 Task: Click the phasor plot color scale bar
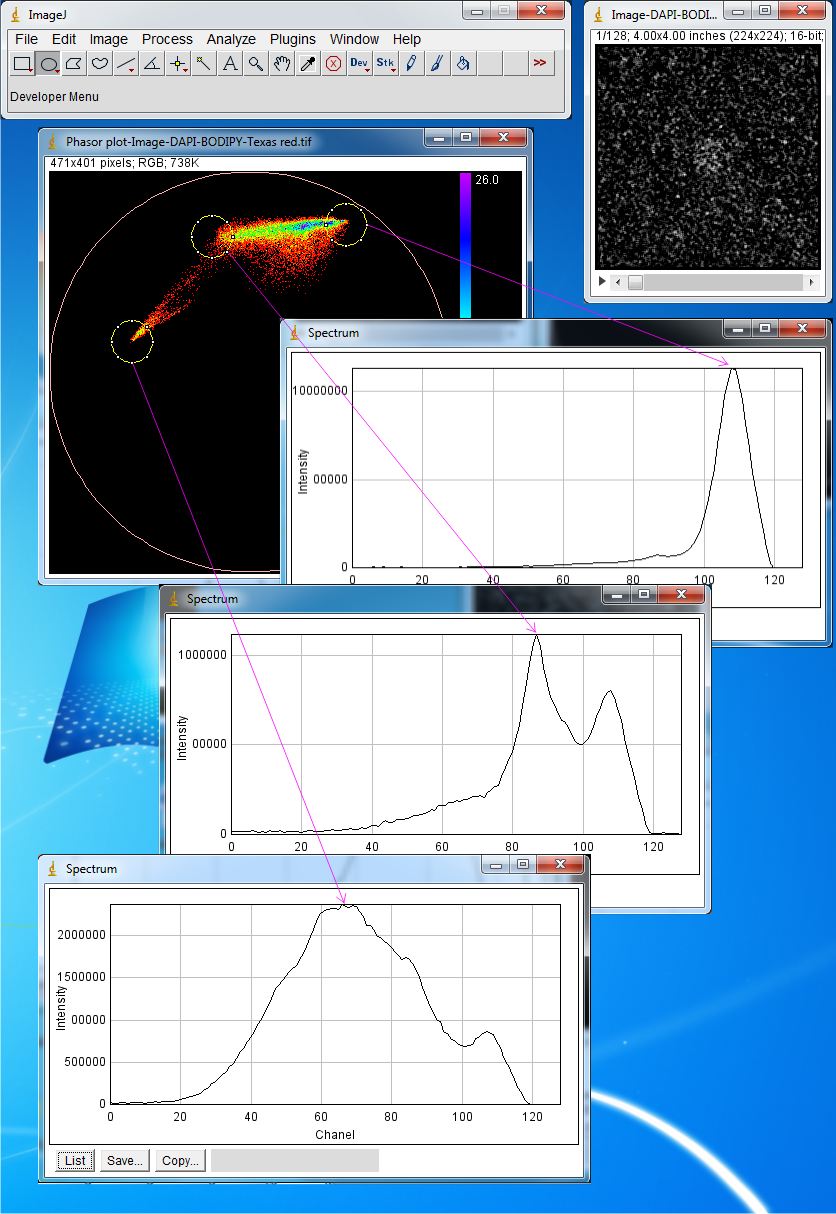click(465, 245)
